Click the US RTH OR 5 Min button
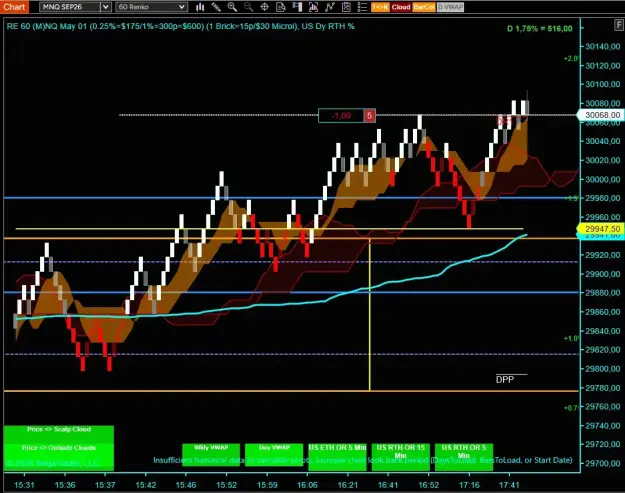 (464, 457)
